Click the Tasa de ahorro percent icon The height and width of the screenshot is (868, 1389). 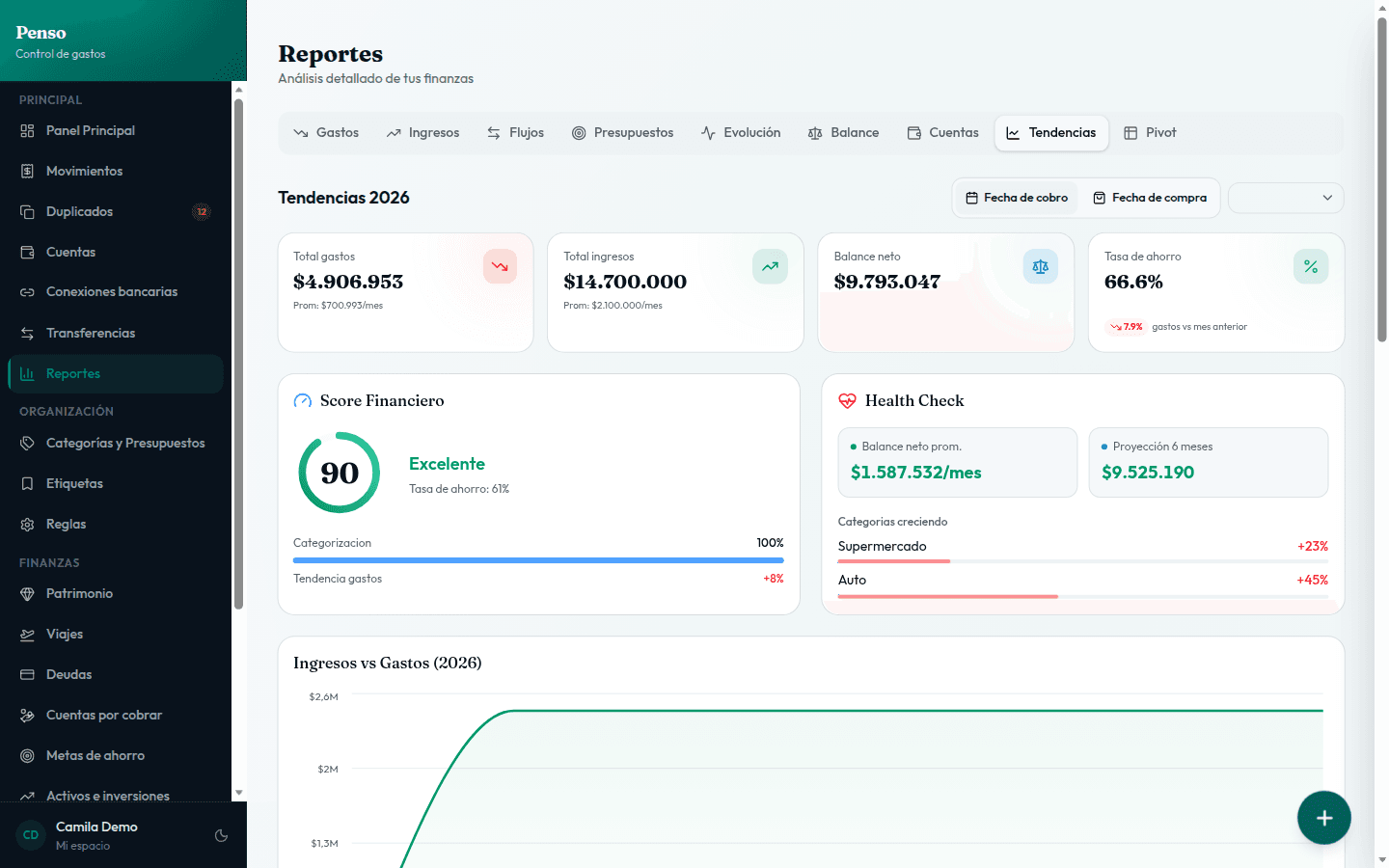pyautogui.click(x=1311, y=266)
